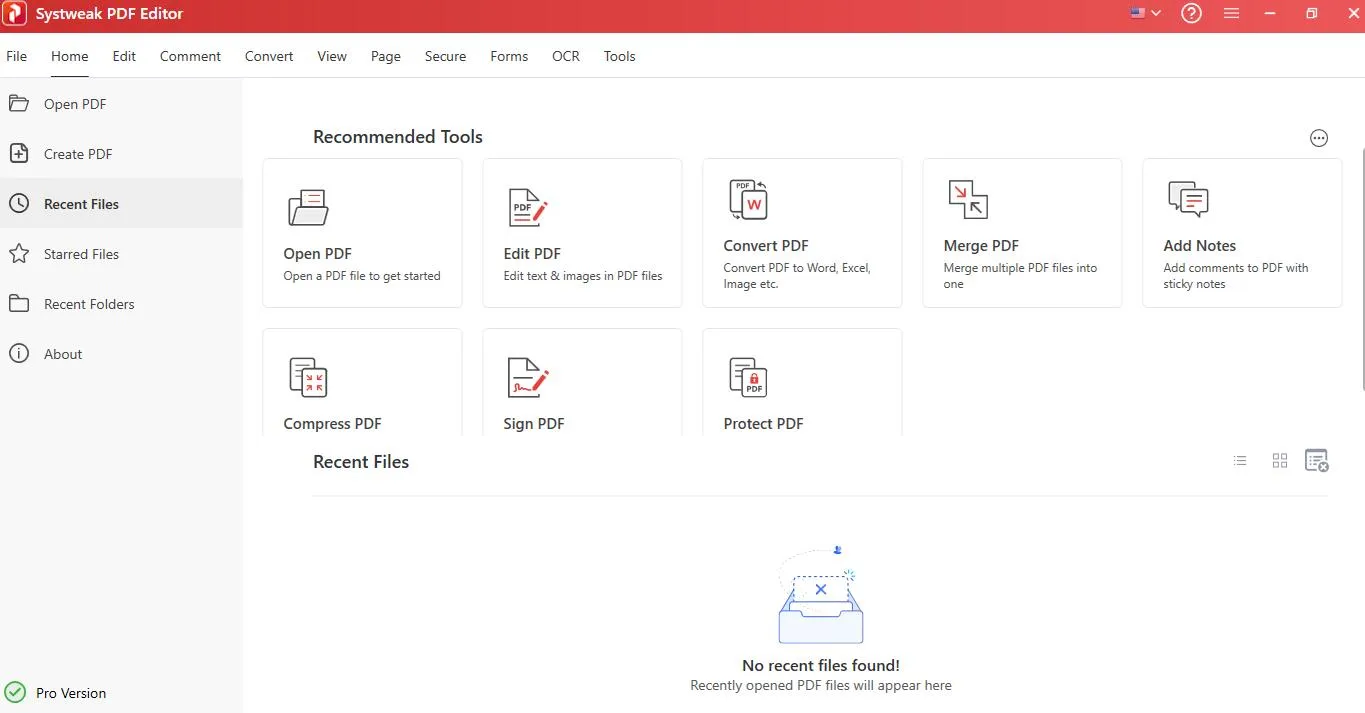Switch to the OCR tab
Image resolution: width=1365 pixels, height=713 pixels.
coord(566,56)
